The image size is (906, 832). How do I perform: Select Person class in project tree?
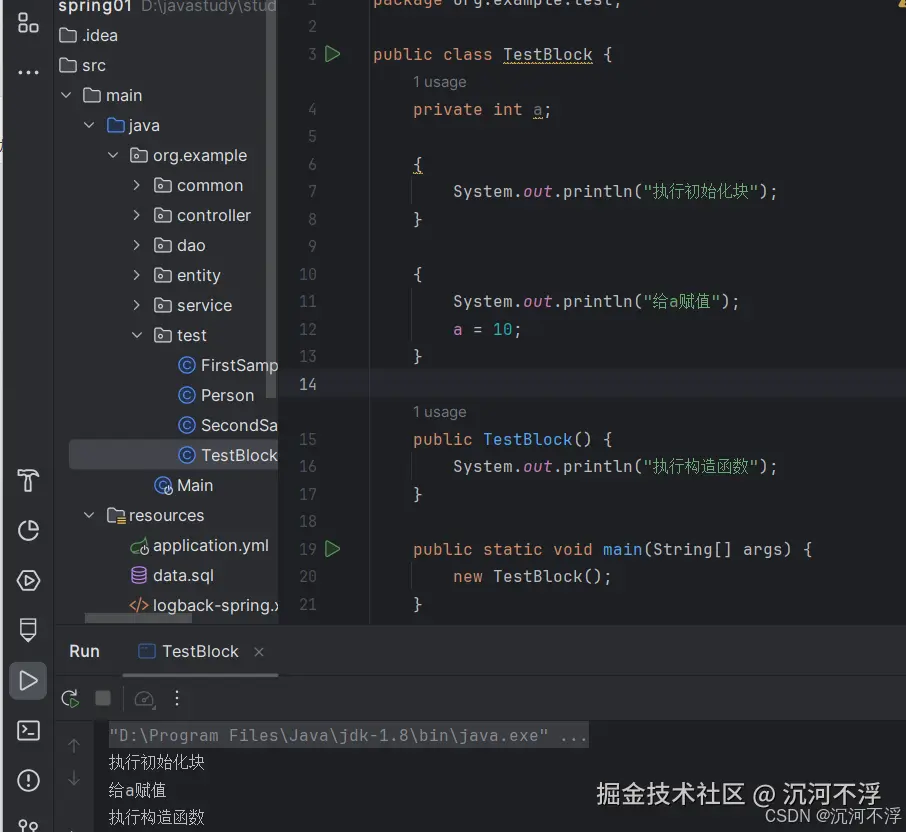tap(225, 395)
